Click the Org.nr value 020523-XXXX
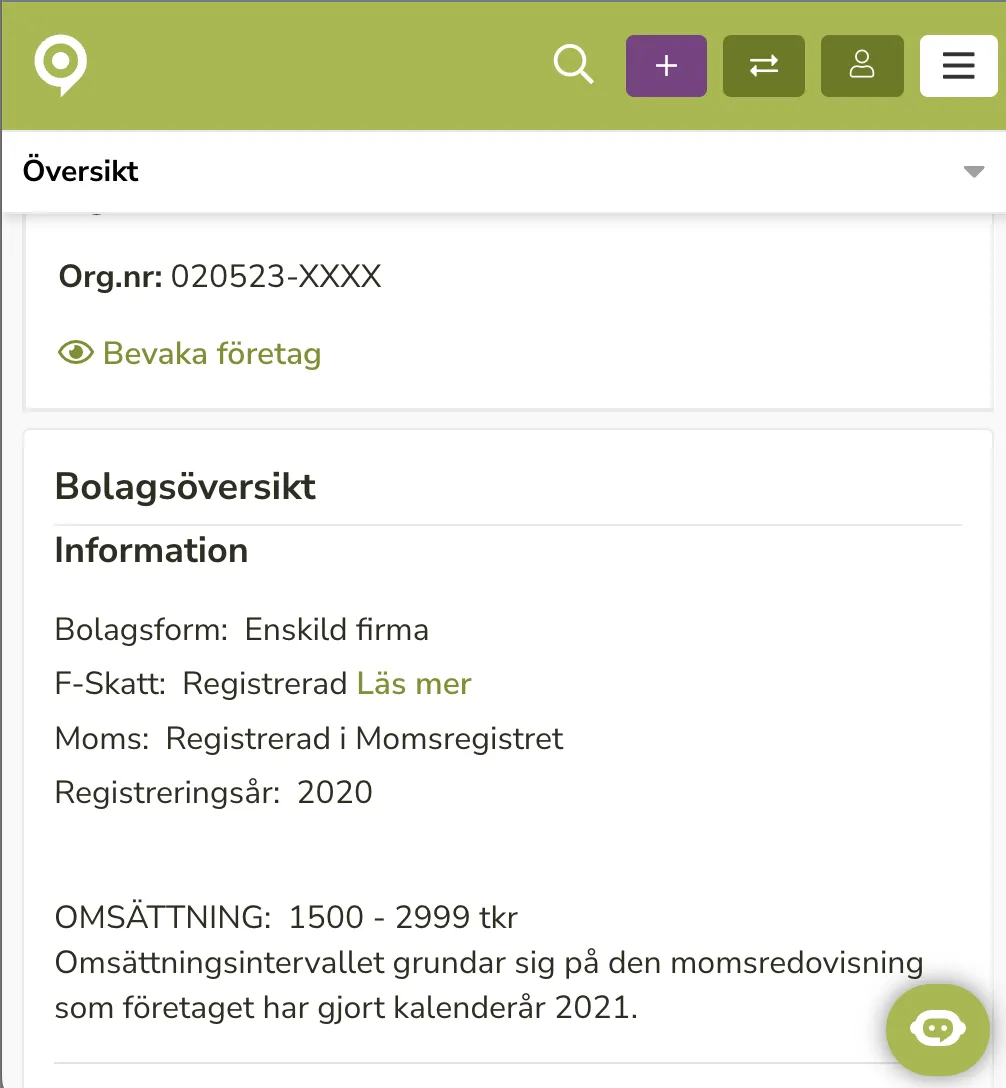 point(276,276)
